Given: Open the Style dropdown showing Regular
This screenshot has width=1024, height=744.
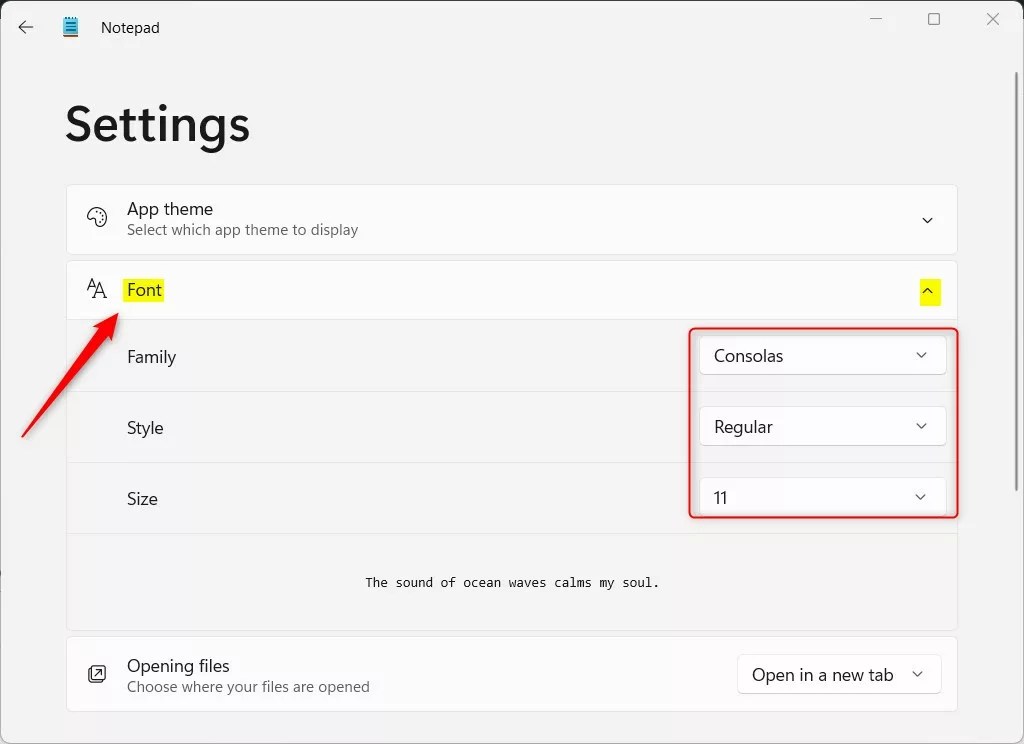Looking at the screenshot, I should (x=822, y=426).
